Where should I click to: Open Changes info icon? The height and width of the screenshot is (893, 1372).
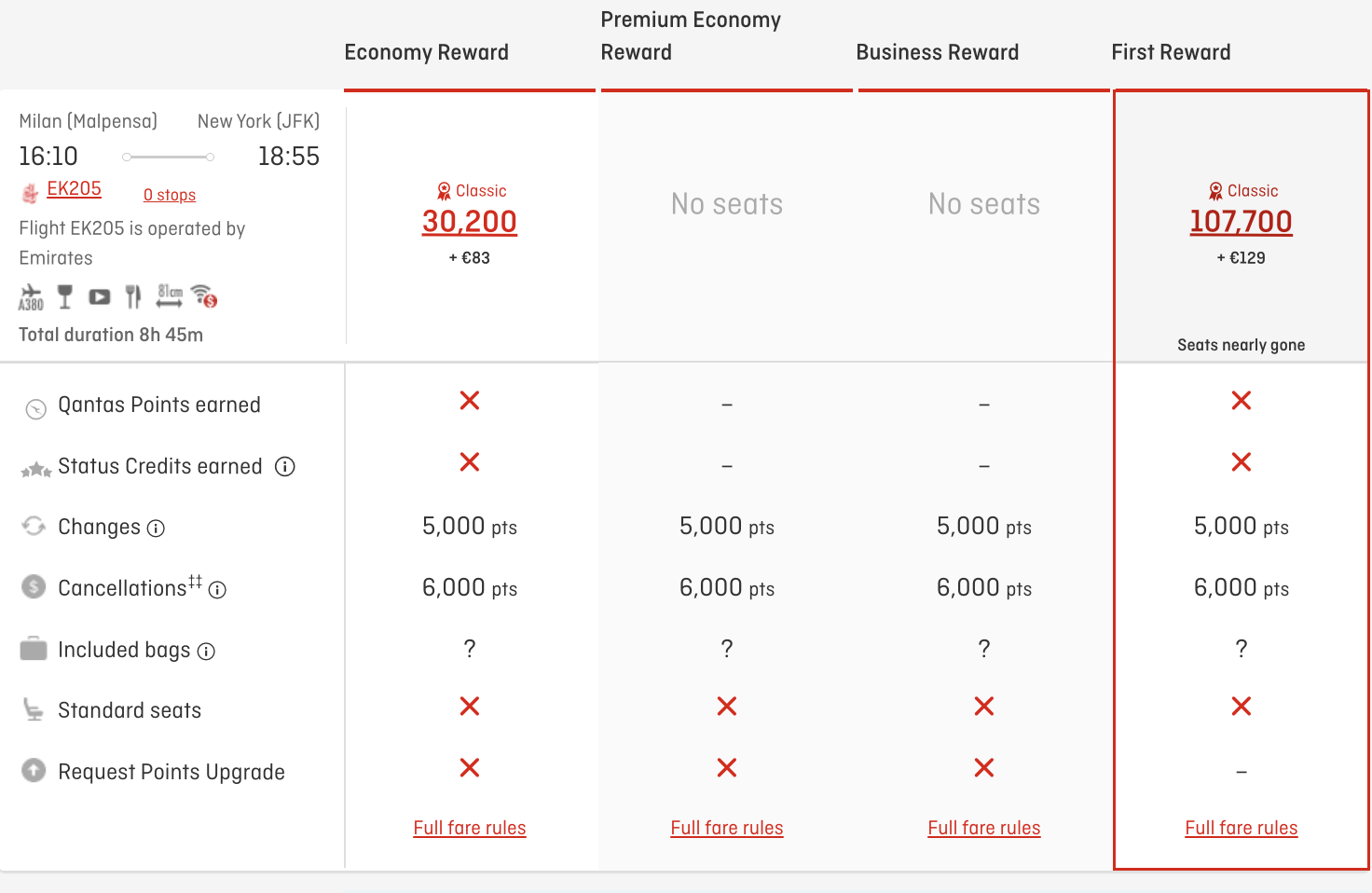pos(157,529)
